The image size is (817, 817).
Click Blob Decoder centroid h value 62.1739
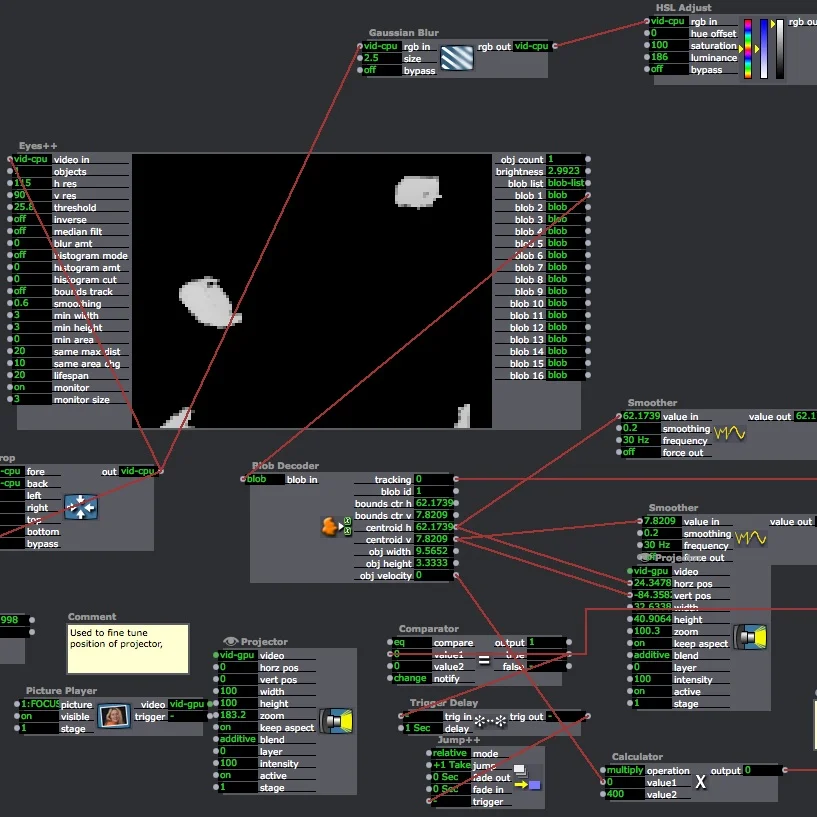pyautogui.click(x=434, y=527)
